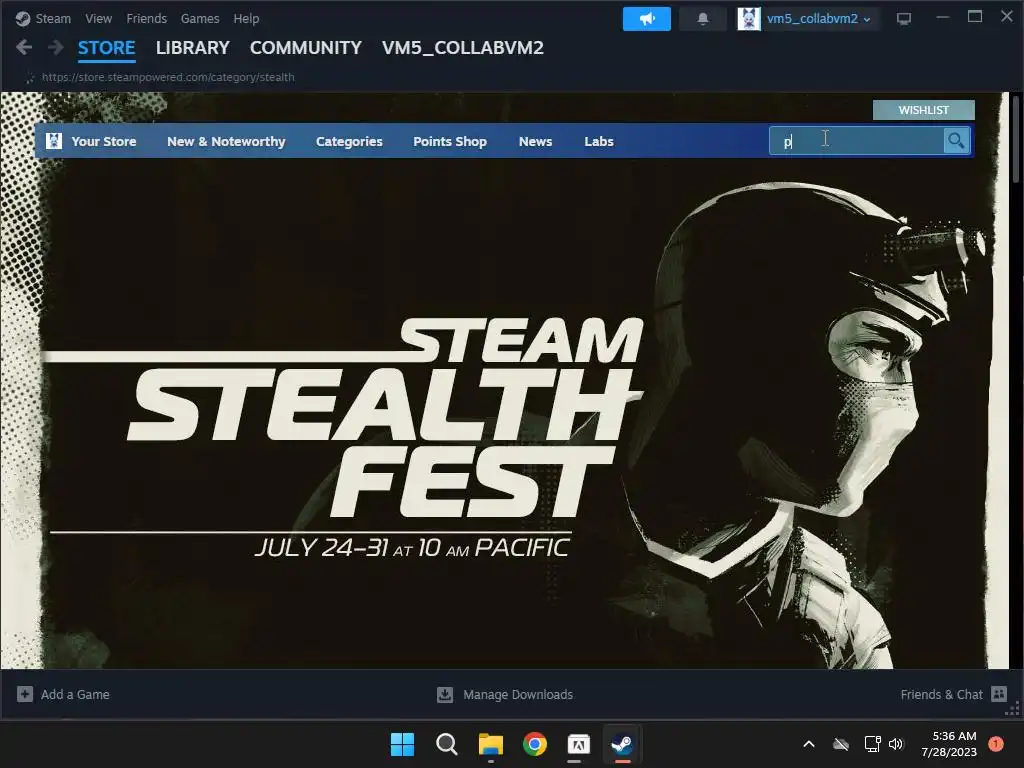The height and width of the screenshot is (768, 1024).
Task: Open the Points Shop link
Action: click(450, 141)
